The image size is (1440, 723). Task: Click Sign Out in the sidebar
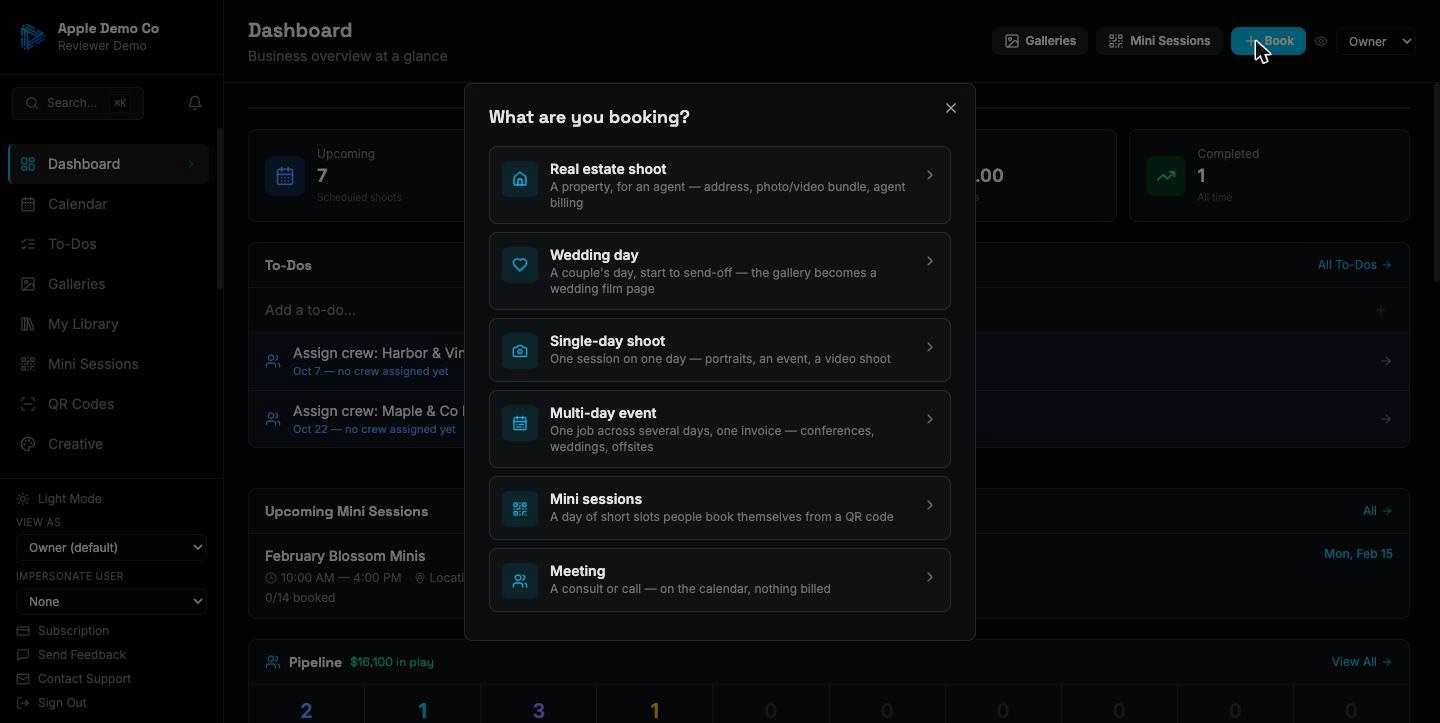pyautogui.click(x=52, y=703)
